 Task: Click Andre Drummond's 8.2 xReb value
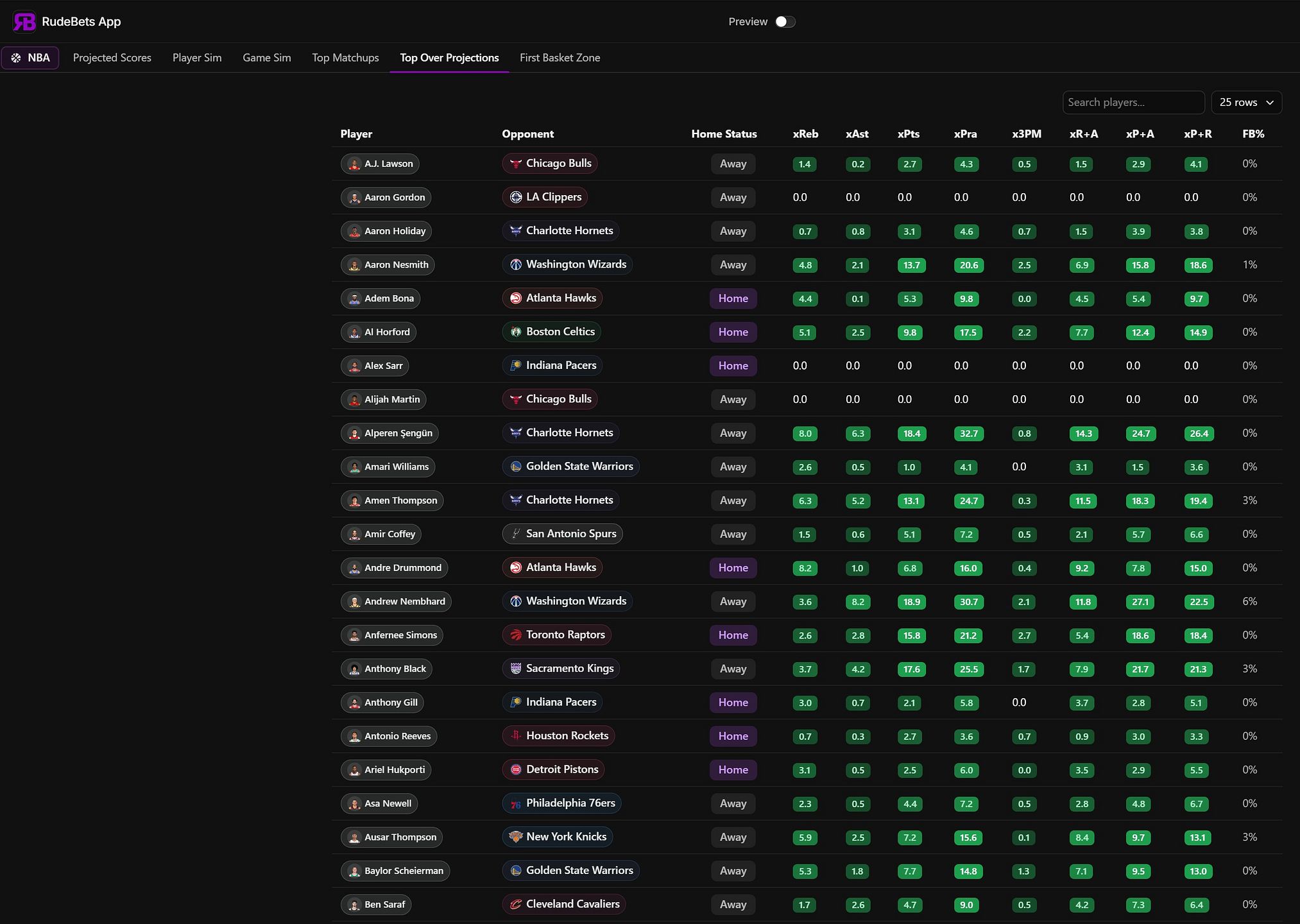click(x=805, y=569)
